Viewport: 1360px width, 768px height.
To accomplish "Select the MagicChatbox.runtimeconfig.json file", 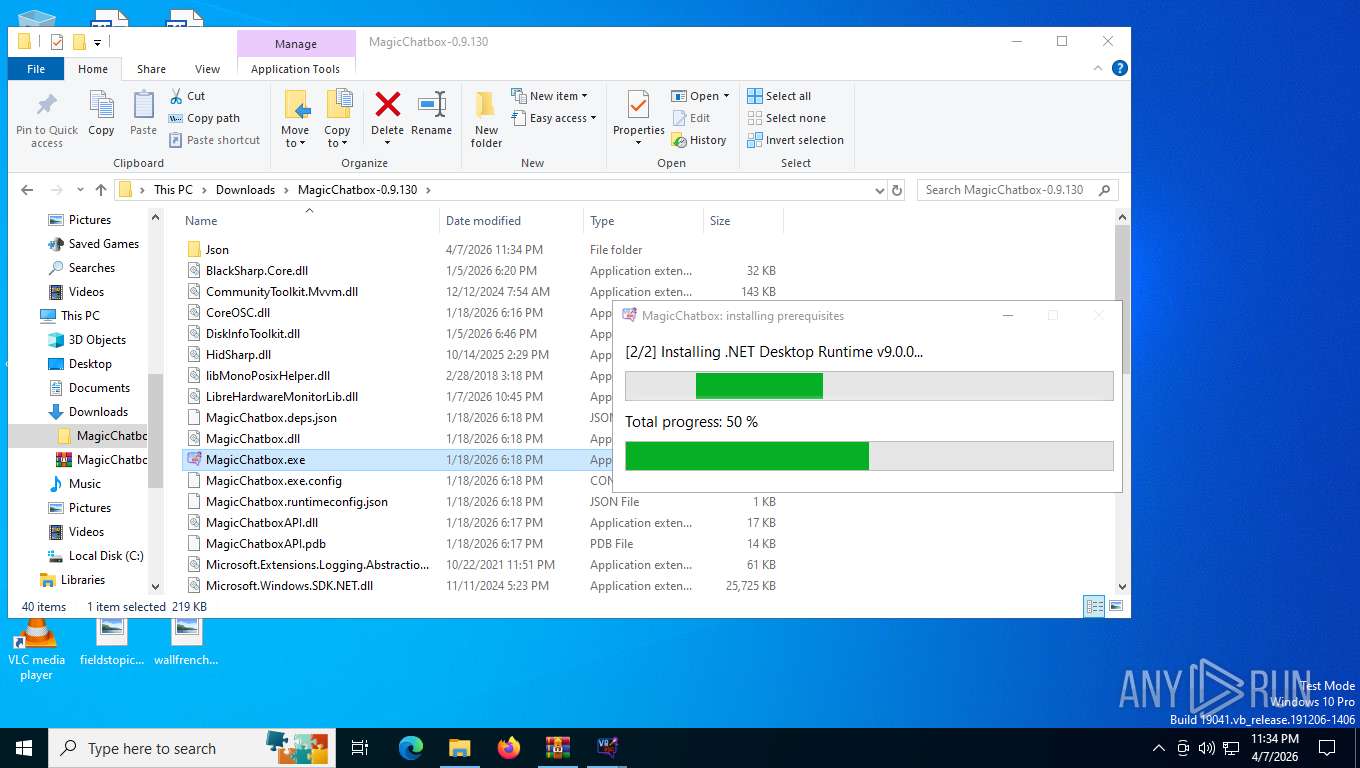I will (480, 502).
